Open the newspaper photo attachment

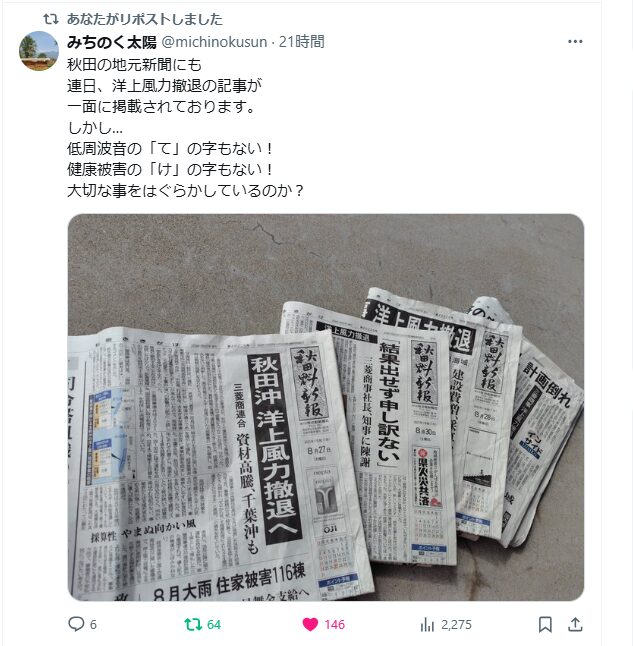(x=326, y=407)
